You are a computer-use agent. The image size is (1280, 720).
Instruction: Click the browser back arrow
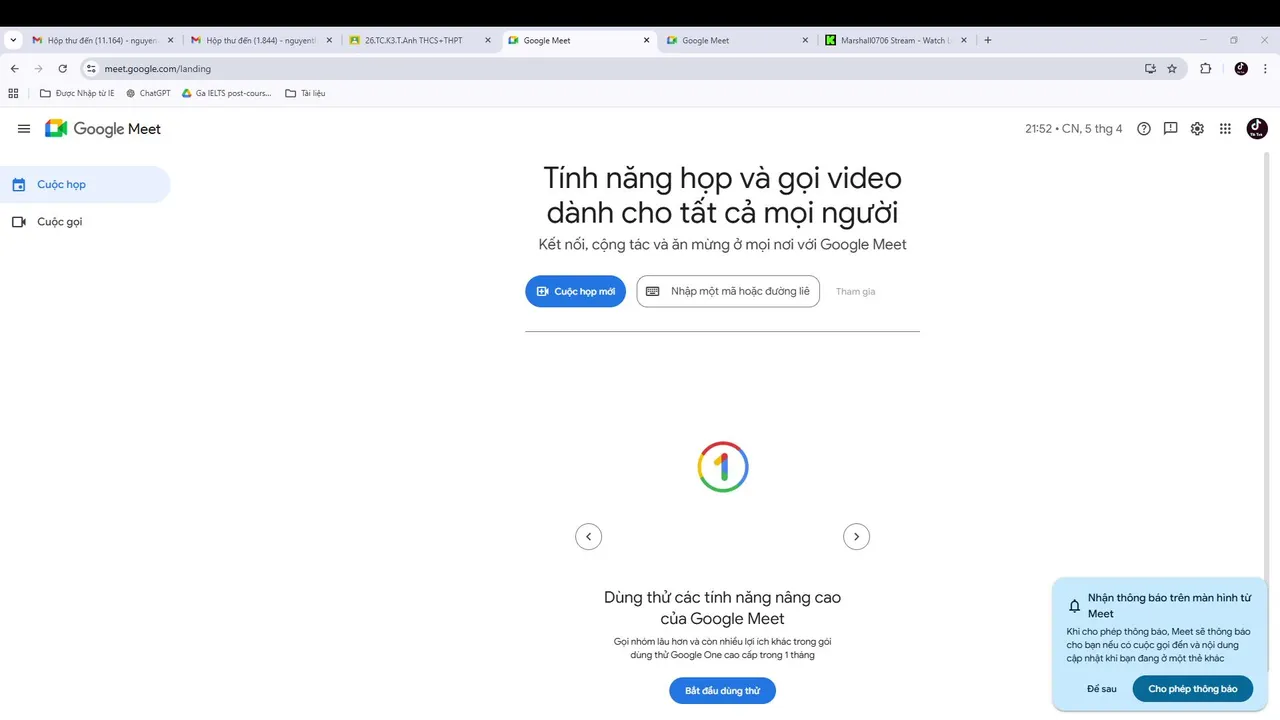pyautogui.click(x=15, y=69)
